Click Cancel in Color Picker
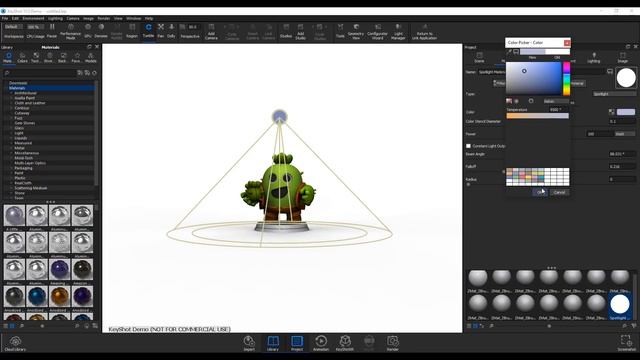The width and height of the screenshot is (640, 360). 559,192
